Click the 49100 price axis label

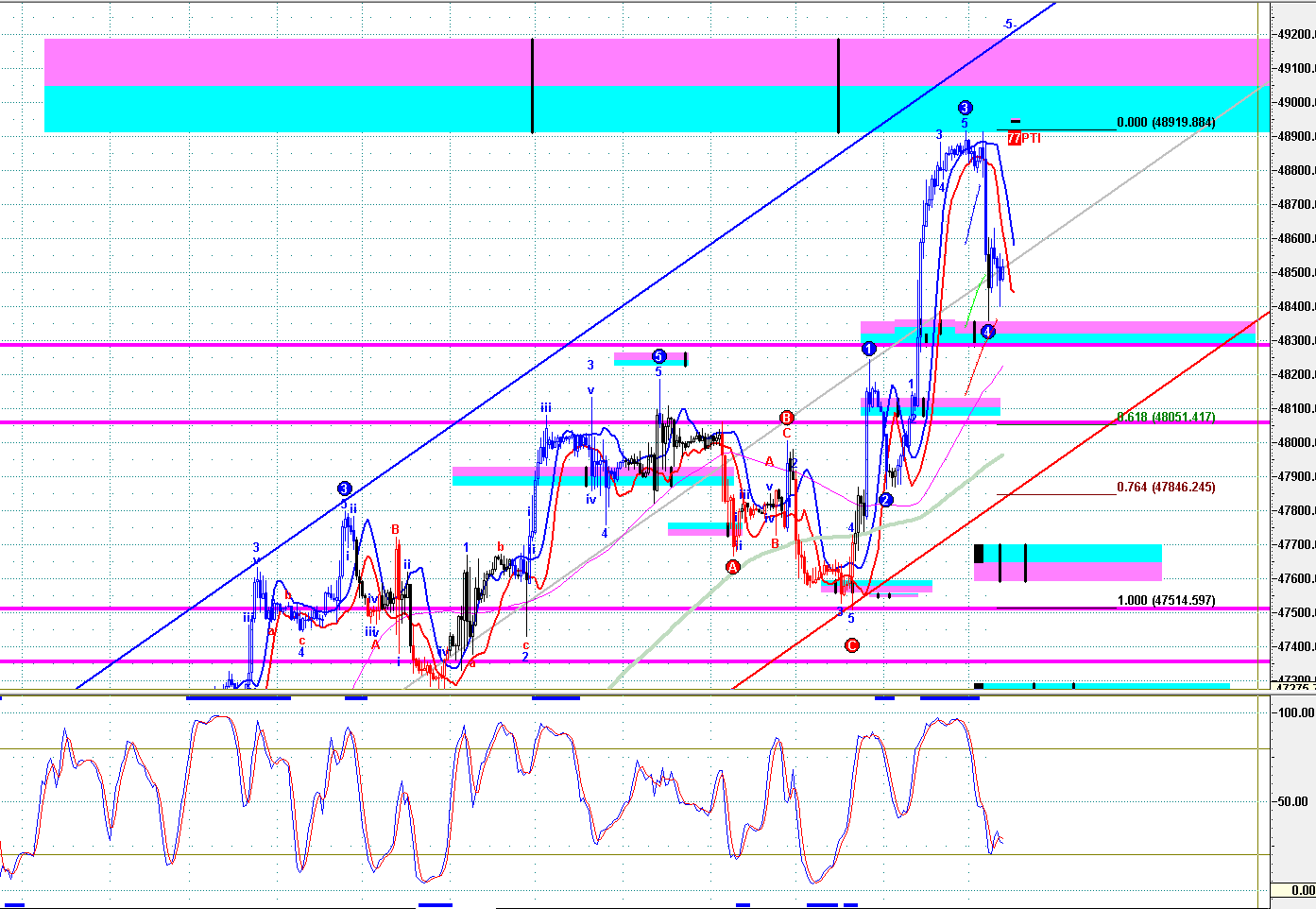point(1296,69)
